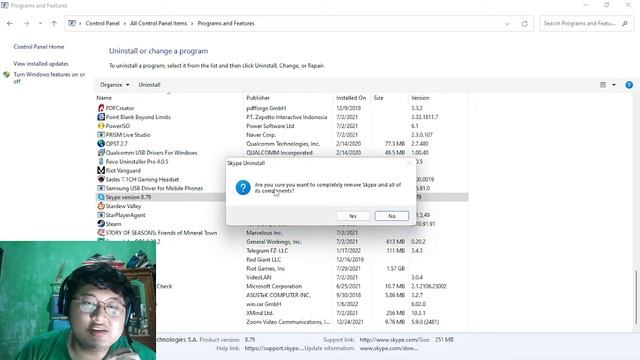Select Qualcomm USB Drivers icon
This screenshot has width=640, height=360.
[x=101, y=153]
